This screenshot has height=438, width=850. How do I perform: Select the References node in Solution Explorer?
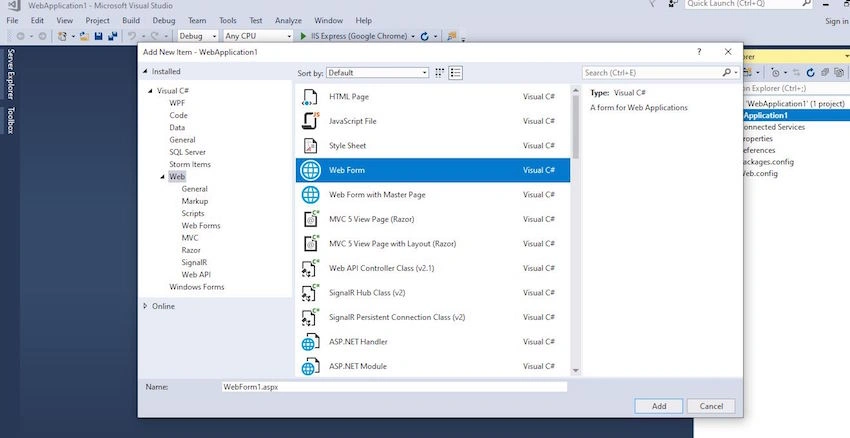[758, 150]
